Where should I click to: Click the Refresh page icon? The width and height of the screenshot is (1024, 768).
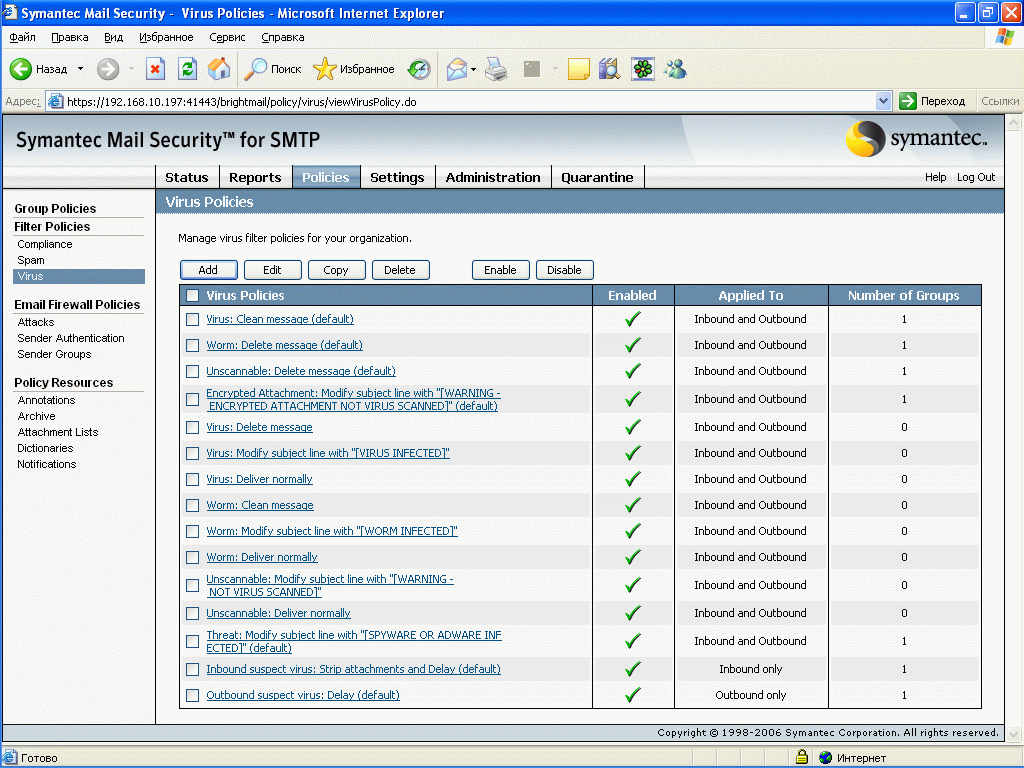tap(187, 69)
